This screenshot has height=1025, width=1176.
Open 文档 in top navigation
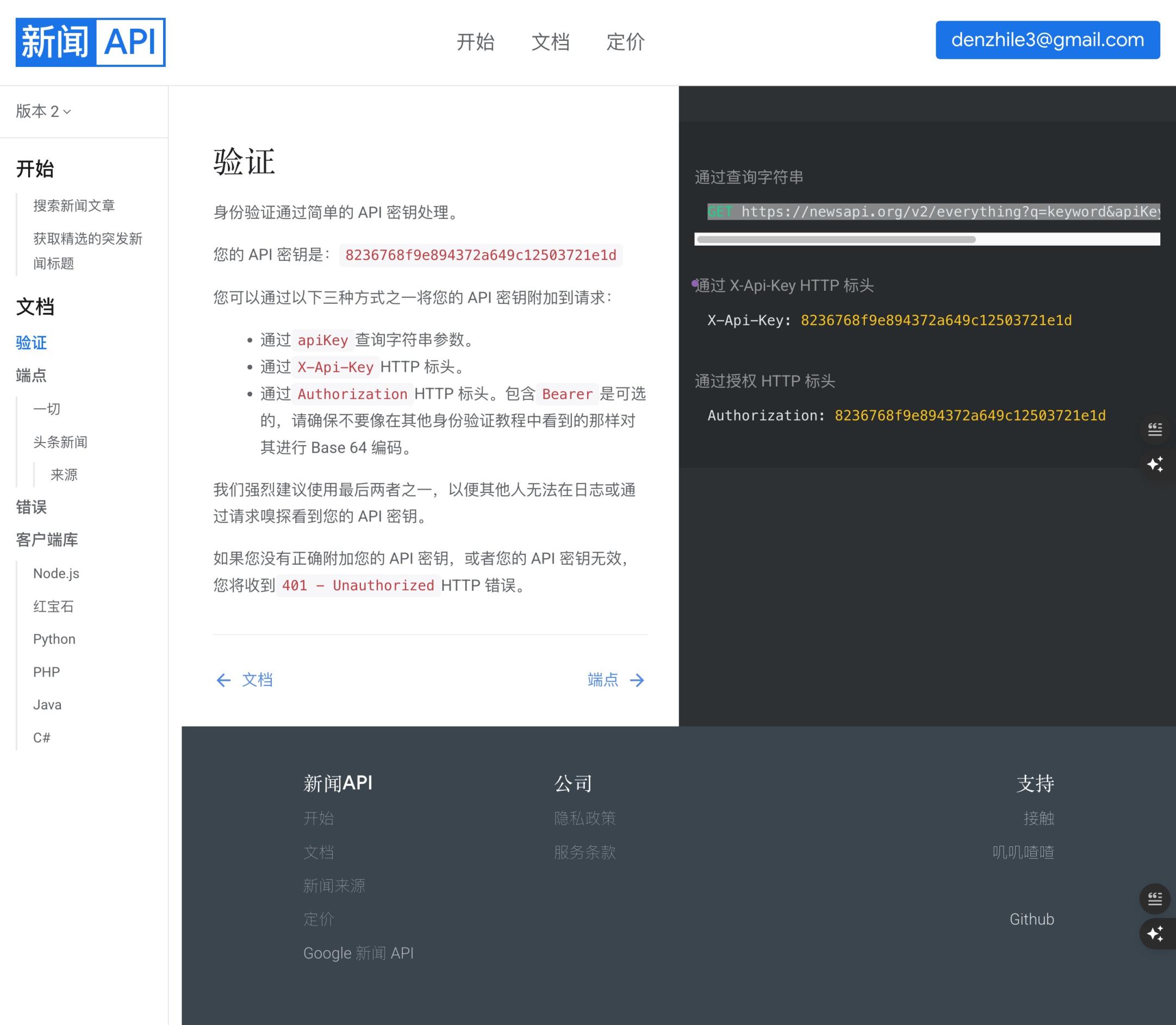(x=550, y=42)
